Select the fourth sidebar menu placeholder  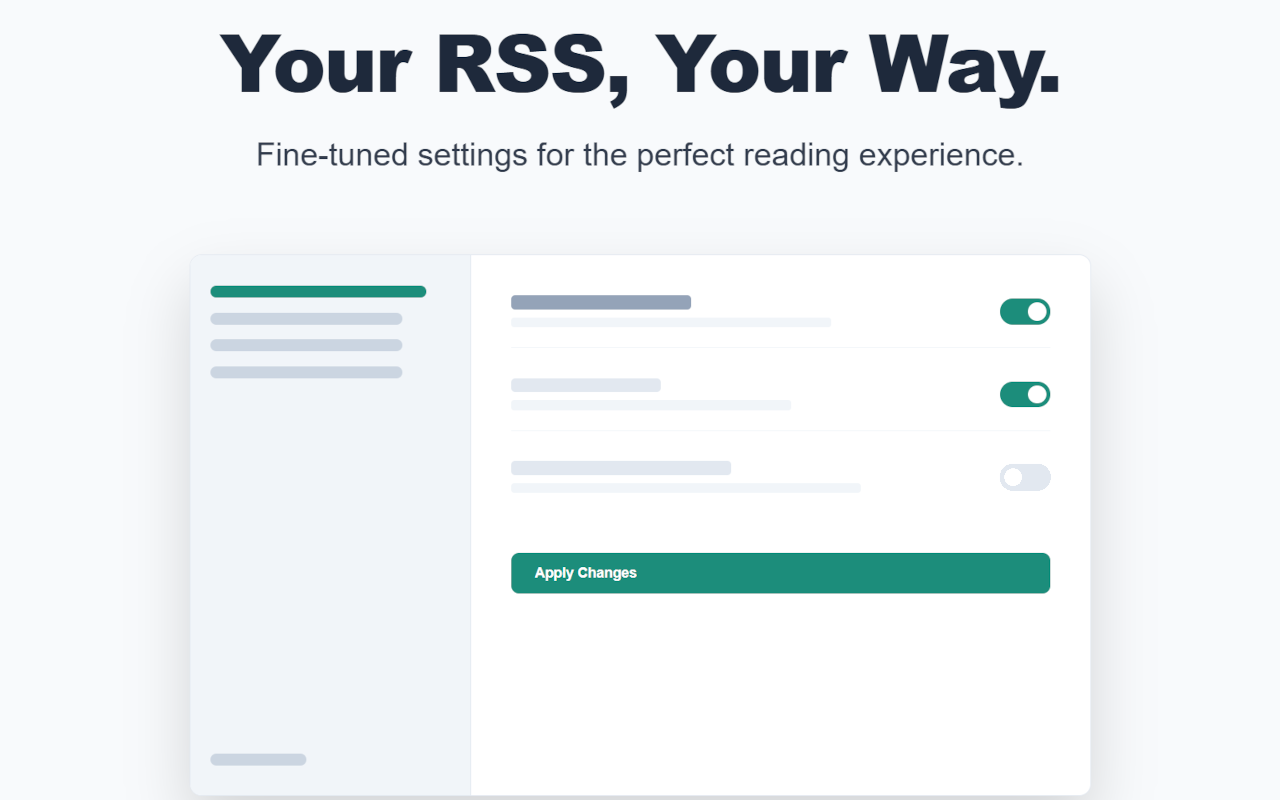[306, 372]
